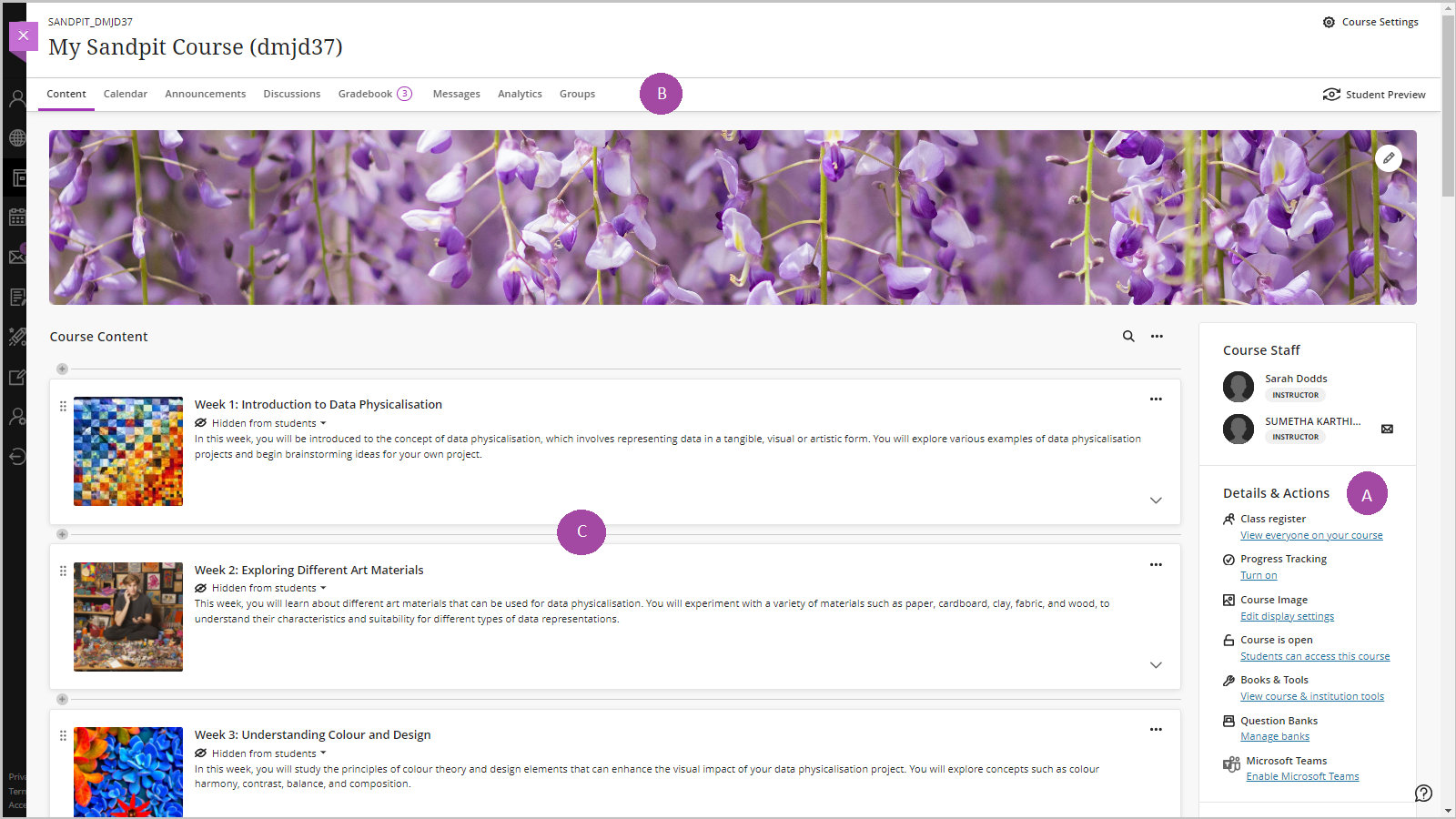Viewport: 1456px width, 819px height.
Task: Click the email icon next to SUMETHA KARTHI
Action: point(1387,429)
